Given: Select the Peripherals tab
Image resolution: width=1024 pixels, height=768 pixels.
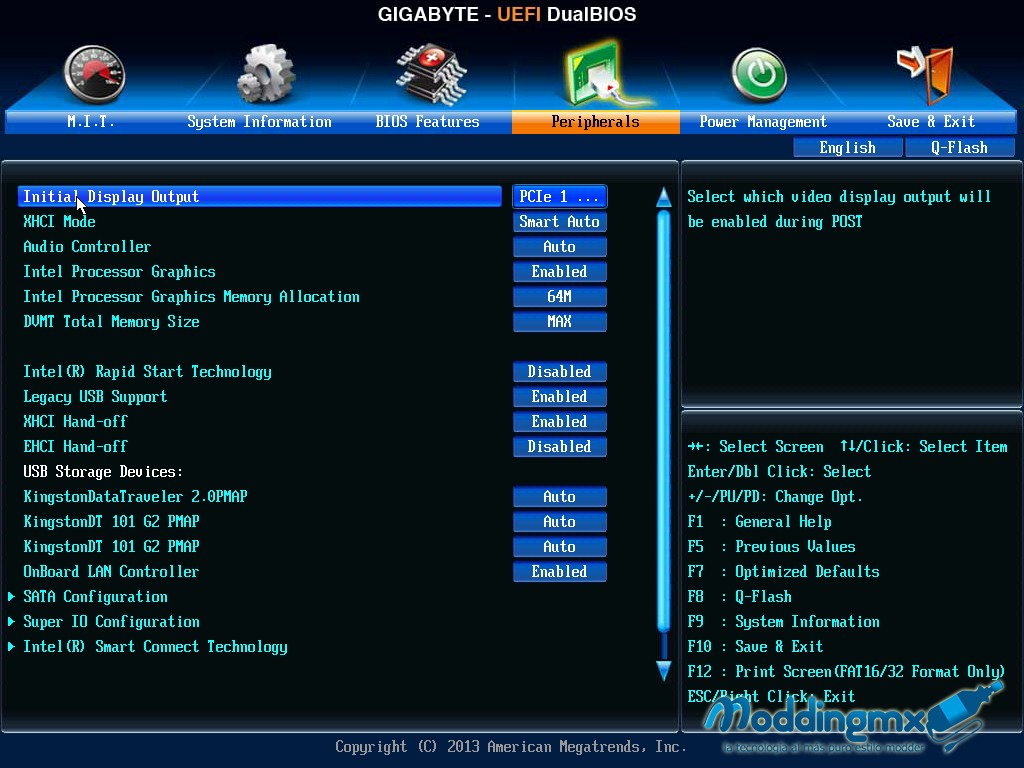Looking at the screenshot, I should [596, 121].
